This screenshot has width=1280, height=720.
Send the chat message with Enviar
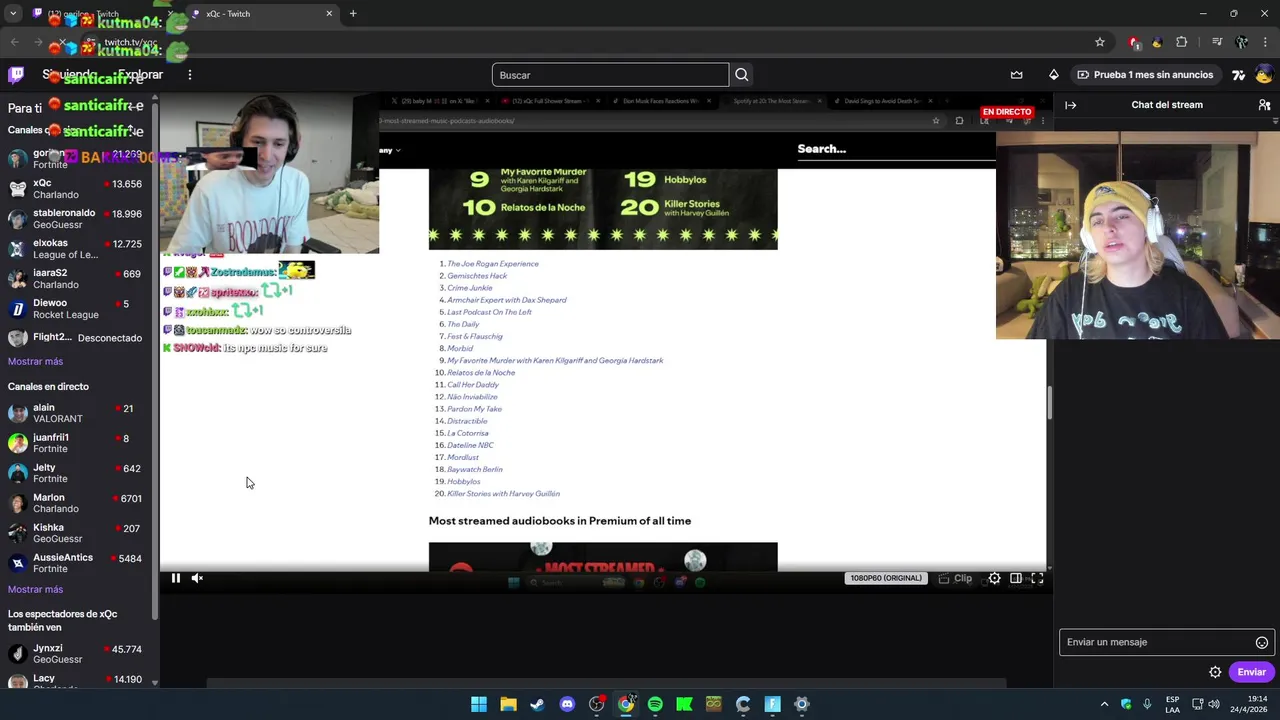1251,672
